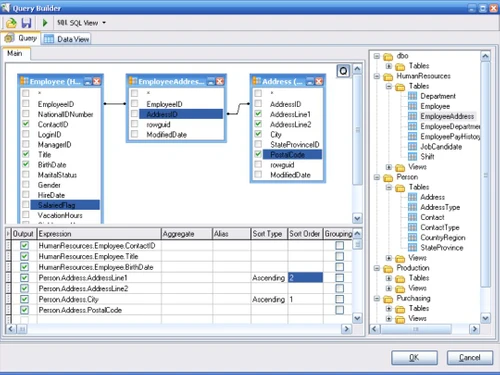
Task: Expand the HumanResources Views folder
Action: pyautogui.click(x=389, y=167)
